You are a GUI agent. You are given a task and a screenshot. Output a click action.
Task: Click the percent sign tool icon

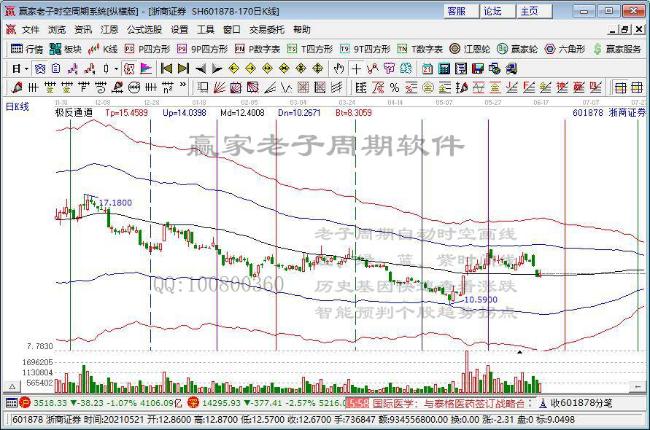(x=394, y=87)
